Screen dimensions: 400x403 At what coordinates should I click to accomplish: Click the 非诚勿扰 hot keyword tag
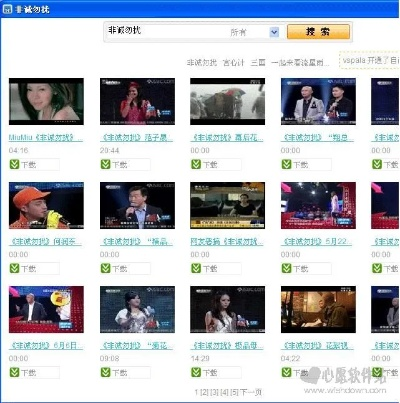(202, 63)
